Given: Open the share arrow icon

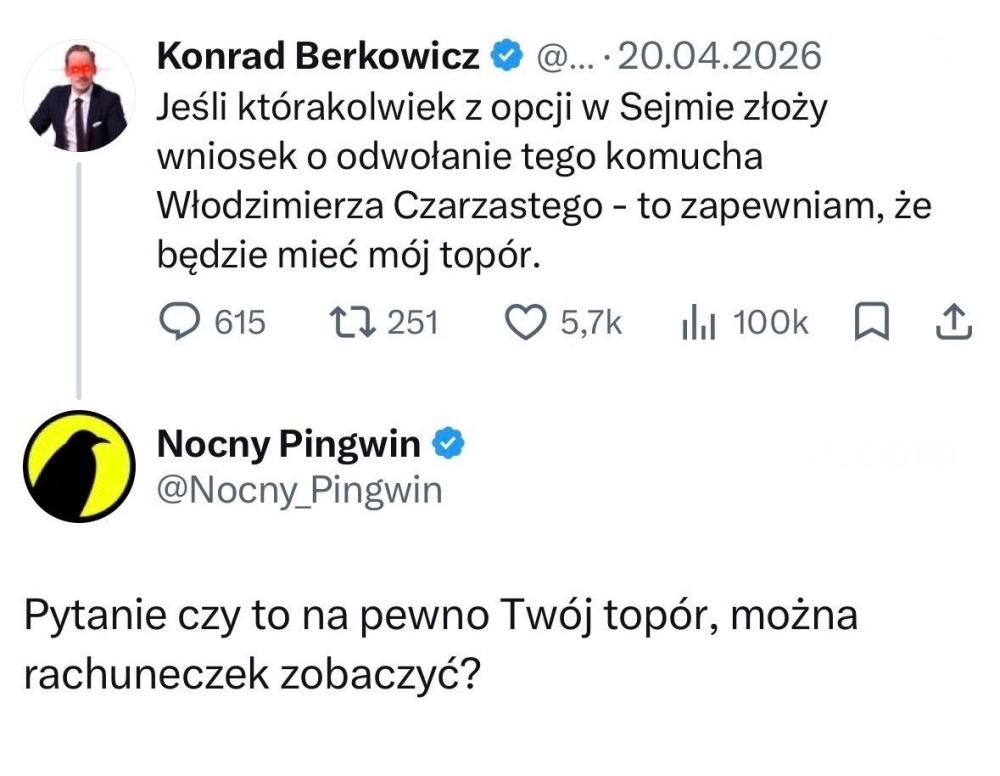Looking at the screenshot, I should [954, 322].
